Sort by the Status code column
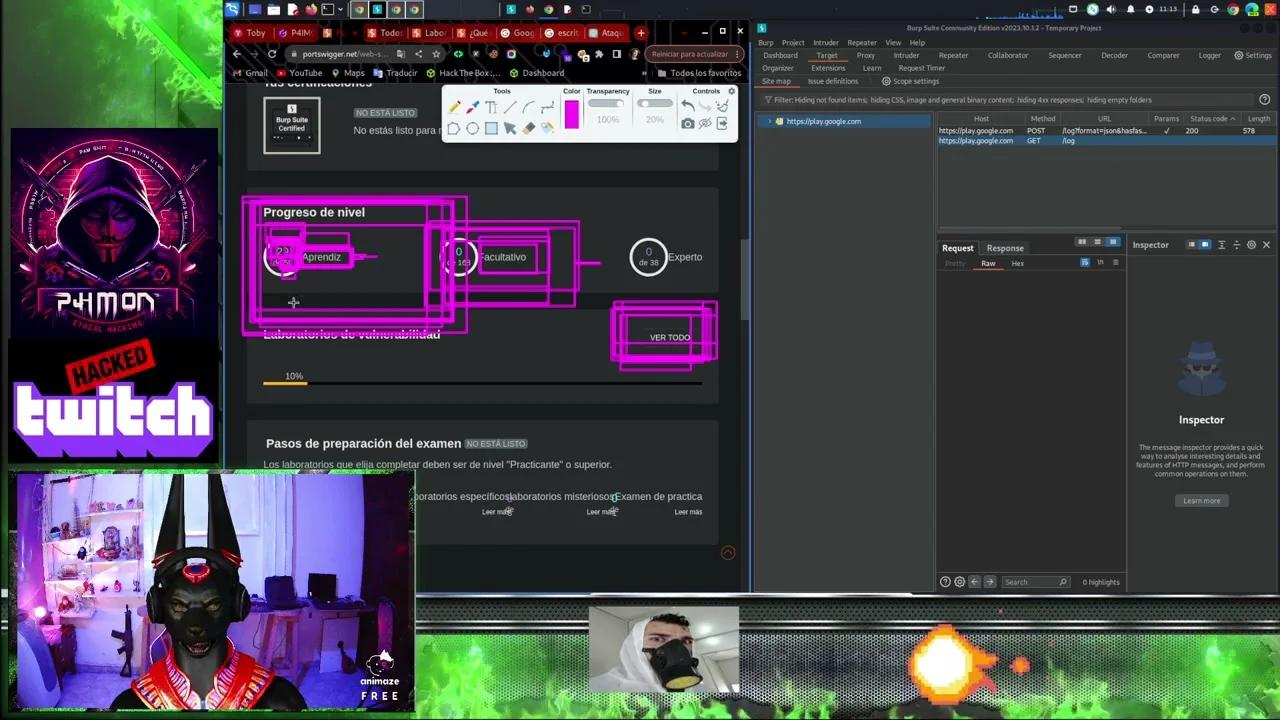1280x720 pixels. 1211,118
